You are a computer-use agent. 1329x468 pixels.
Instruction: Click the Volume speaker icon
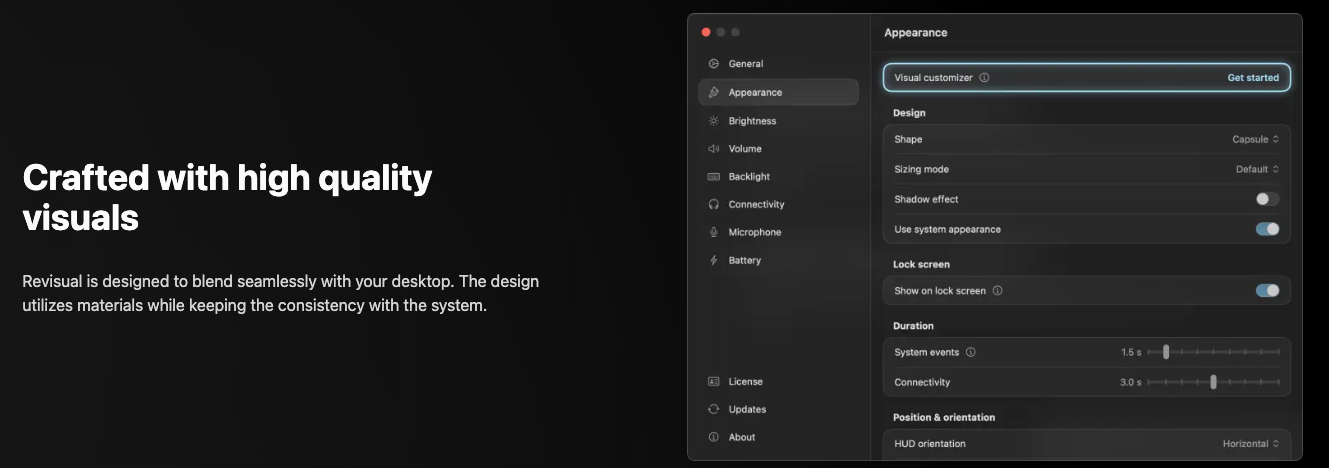(714, 149)
